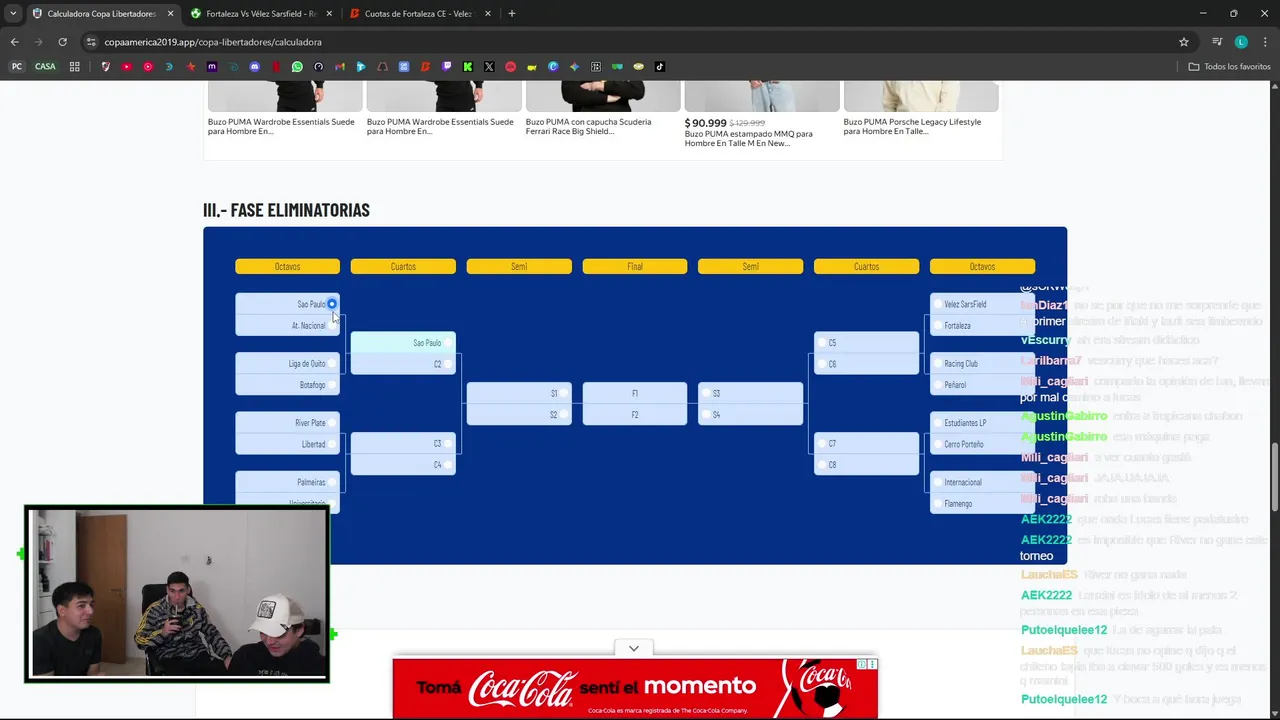Open the X (Twitter) bookmark icon
Viewport: 1280px width, 720px height.
tap(489, 67)
